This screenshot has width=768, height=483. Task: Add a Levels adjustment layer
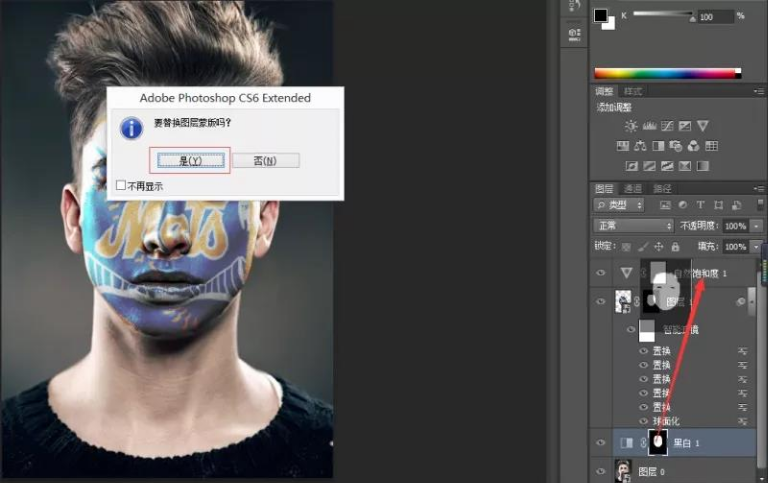pyautogui.click(x=649, y=126)
